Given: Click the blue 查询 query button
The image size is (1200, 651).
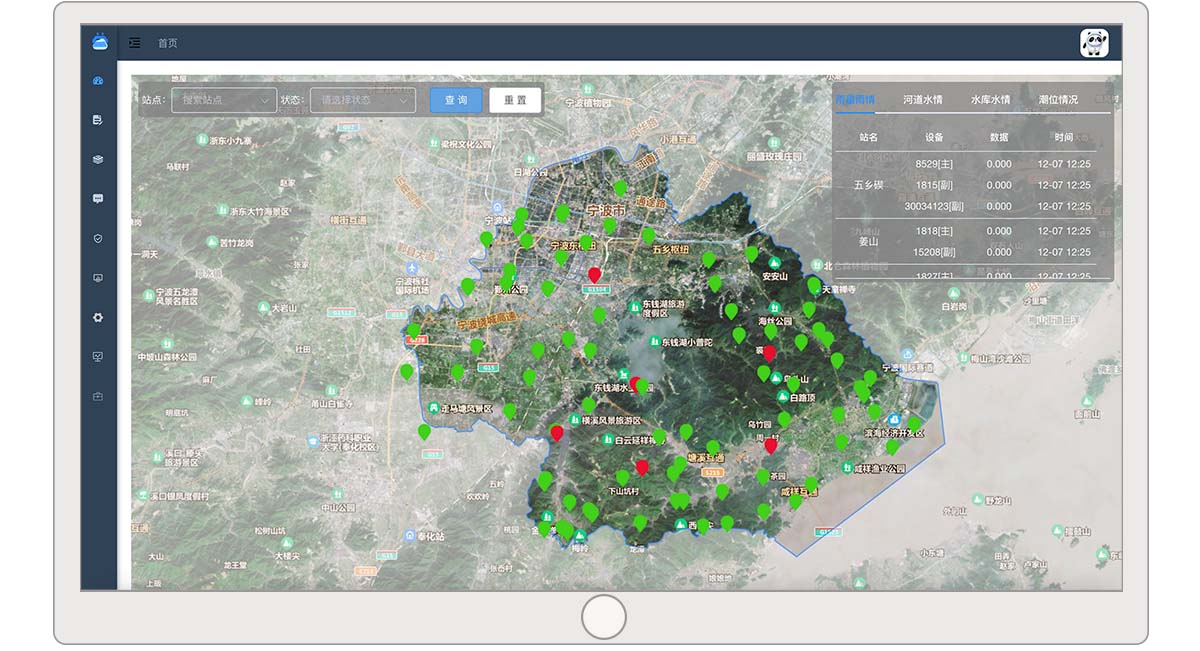Looking at the screenshot, I should tap(456, 100).
